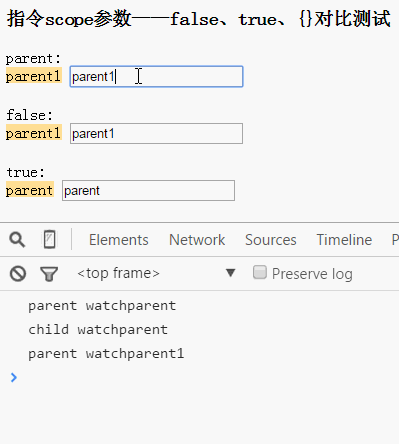Viewport: 399px width, 444px height.
Task: Enable the Preserve log checkbox
Action: click(x=260, y=272)
